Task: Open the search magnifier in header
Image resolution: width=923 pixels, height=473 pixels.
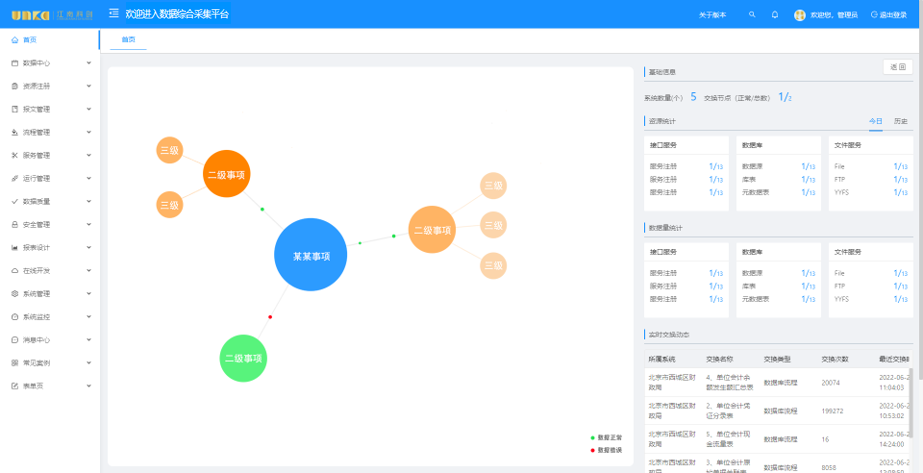Action: pos(752,15)
